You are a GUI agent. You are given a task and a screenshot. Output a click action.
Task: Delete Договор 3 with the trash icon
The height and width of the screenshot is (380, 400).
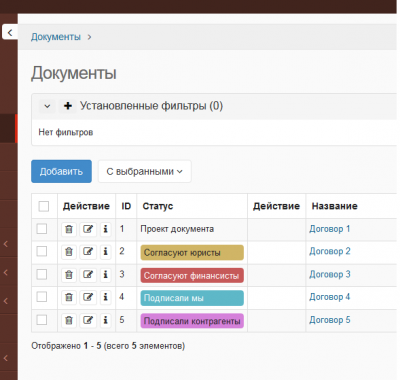[x=69, y=275]
